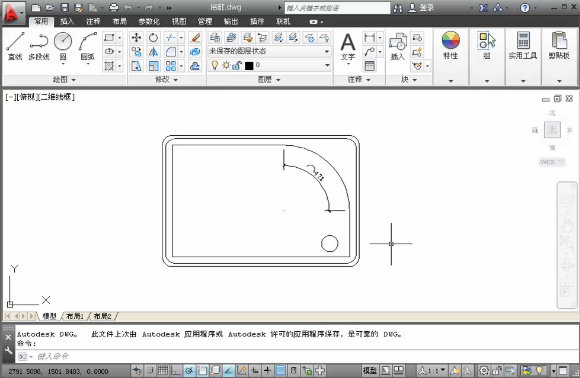Open the 视图 (View) ribbon tab

coord(179,21)
